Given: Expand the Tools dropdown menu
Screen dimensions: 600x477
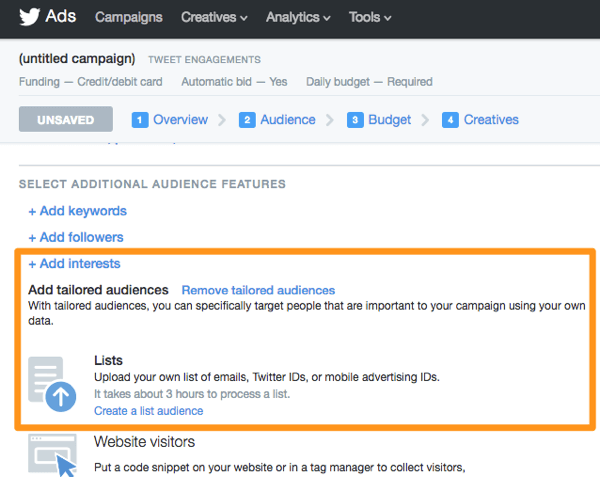Looking at the screenshot, I should click(370, 17).
